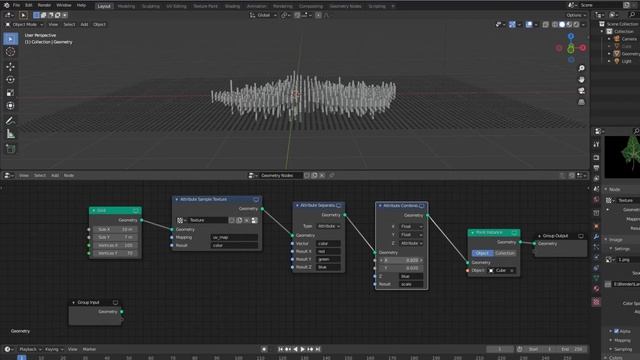Toggle viewport gizmos button
Viewport: 640px width, 360px height.
tap(512, 24)
